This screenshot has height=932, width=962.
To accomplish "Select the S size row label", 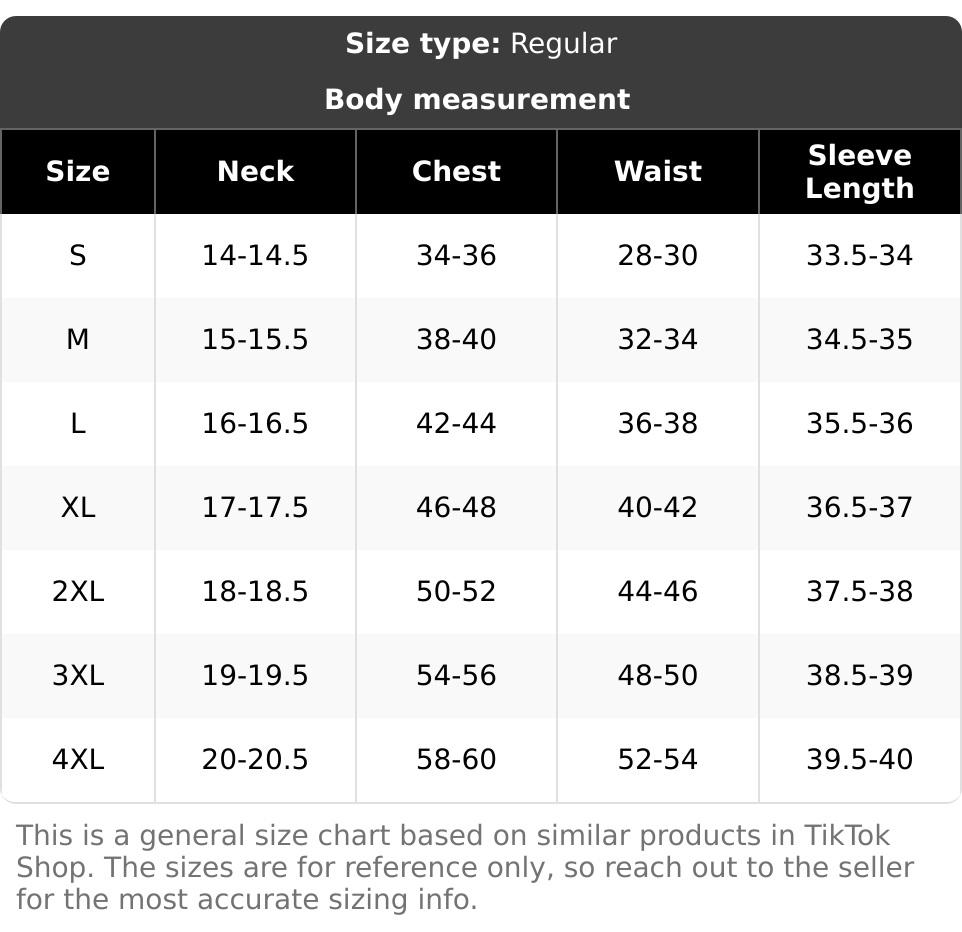I will click(78, 256).
